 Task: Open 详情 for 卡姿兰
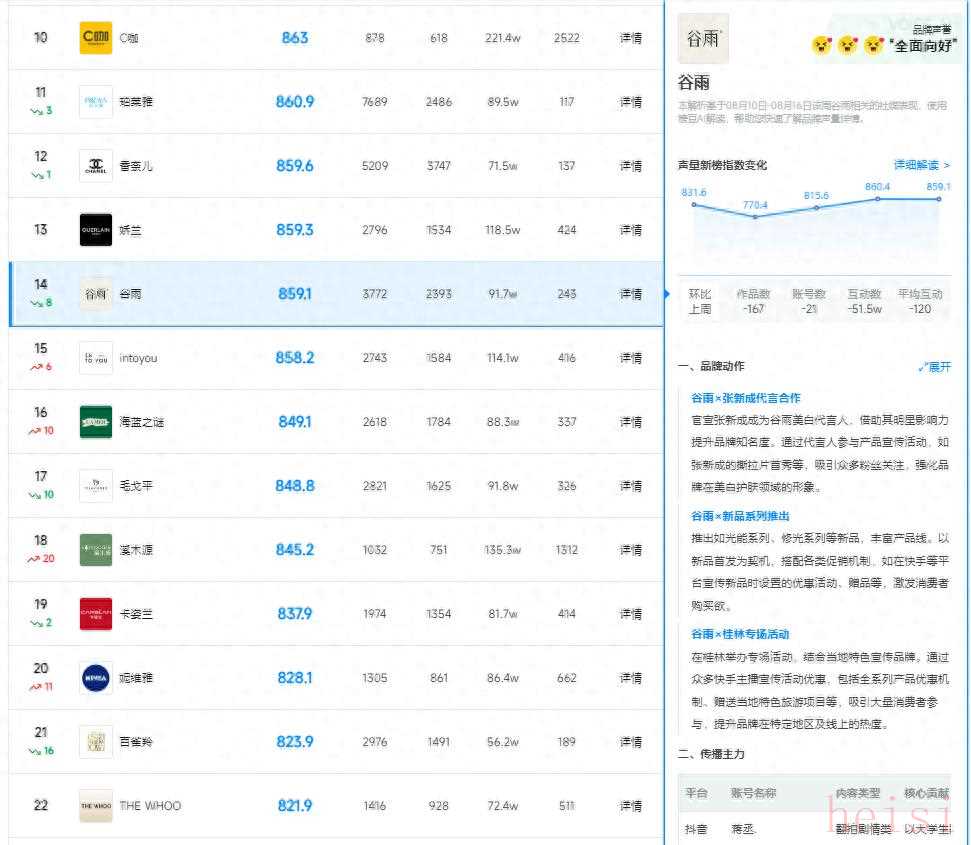tap(630, 614)
